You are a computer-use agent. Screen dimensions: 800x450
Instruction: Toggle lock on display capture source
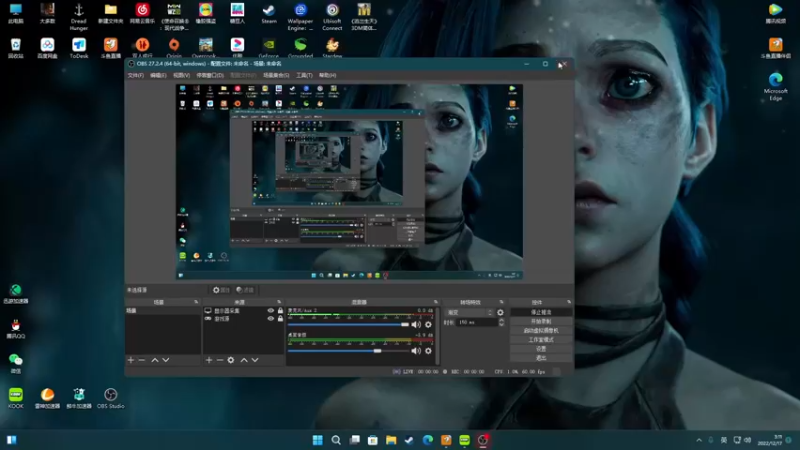[x=280, y=310]
